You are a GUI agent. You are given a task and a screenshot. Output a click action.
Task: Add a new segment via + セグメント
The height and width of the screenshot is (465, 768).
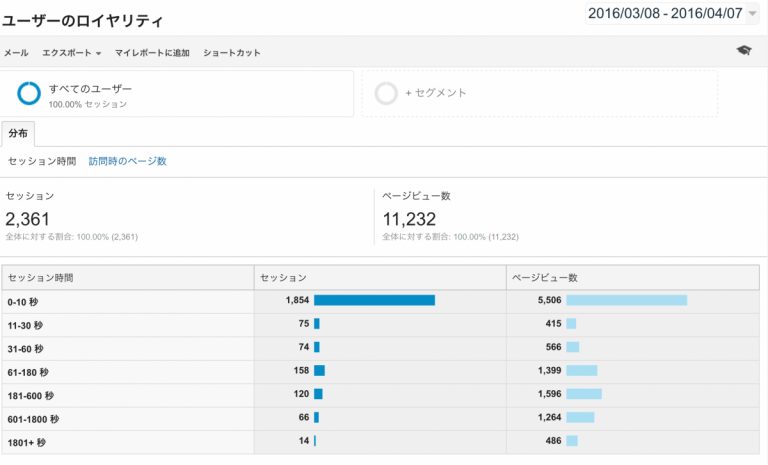[435, 93]
